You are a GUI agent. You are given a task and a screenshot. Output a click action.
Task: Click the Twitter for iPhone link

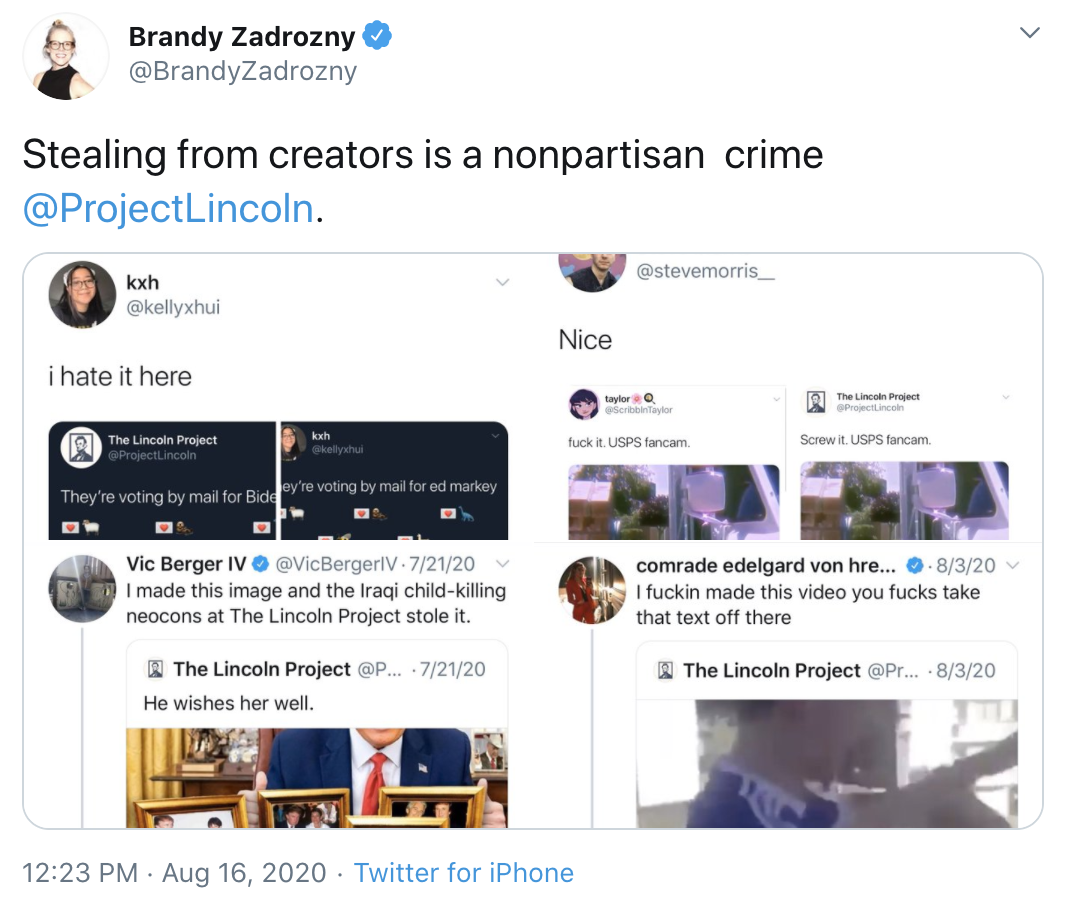pos(462,873)
